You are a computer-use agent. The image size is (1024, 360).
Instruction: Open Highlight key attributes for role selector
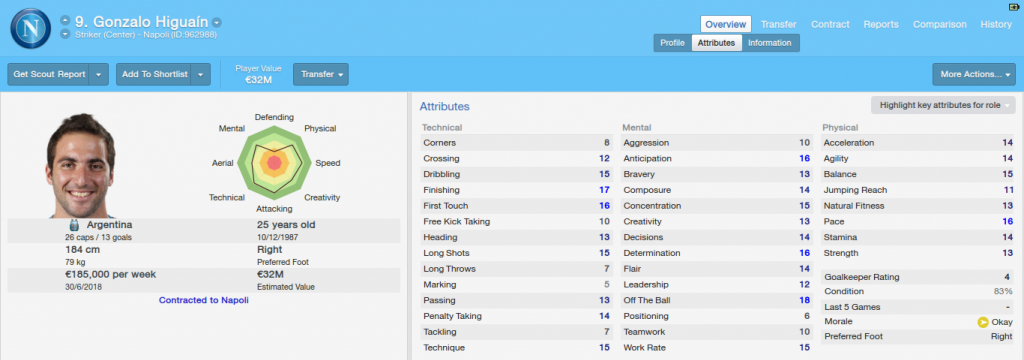943,105
